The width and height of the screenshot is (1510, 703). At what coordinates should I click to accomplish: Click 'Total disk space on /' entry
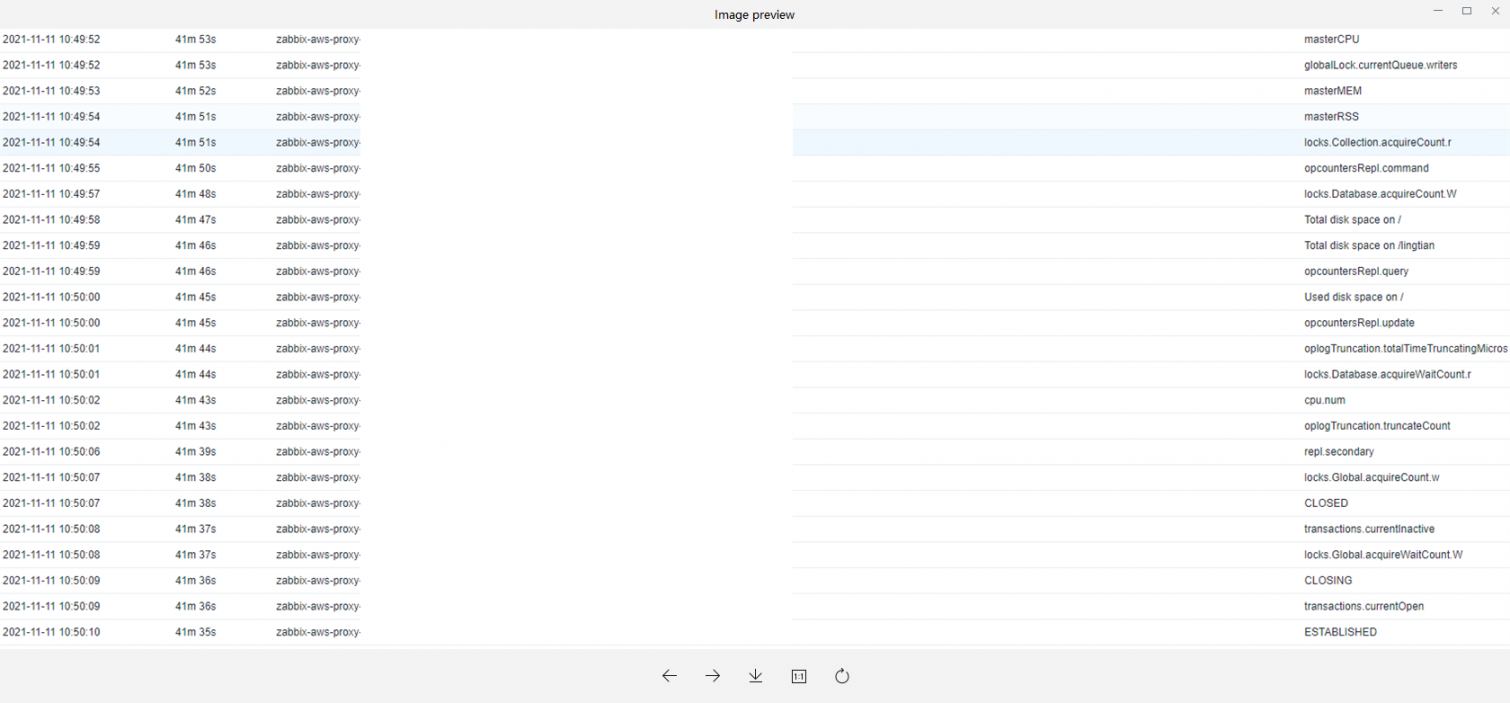click(1352, 220)
